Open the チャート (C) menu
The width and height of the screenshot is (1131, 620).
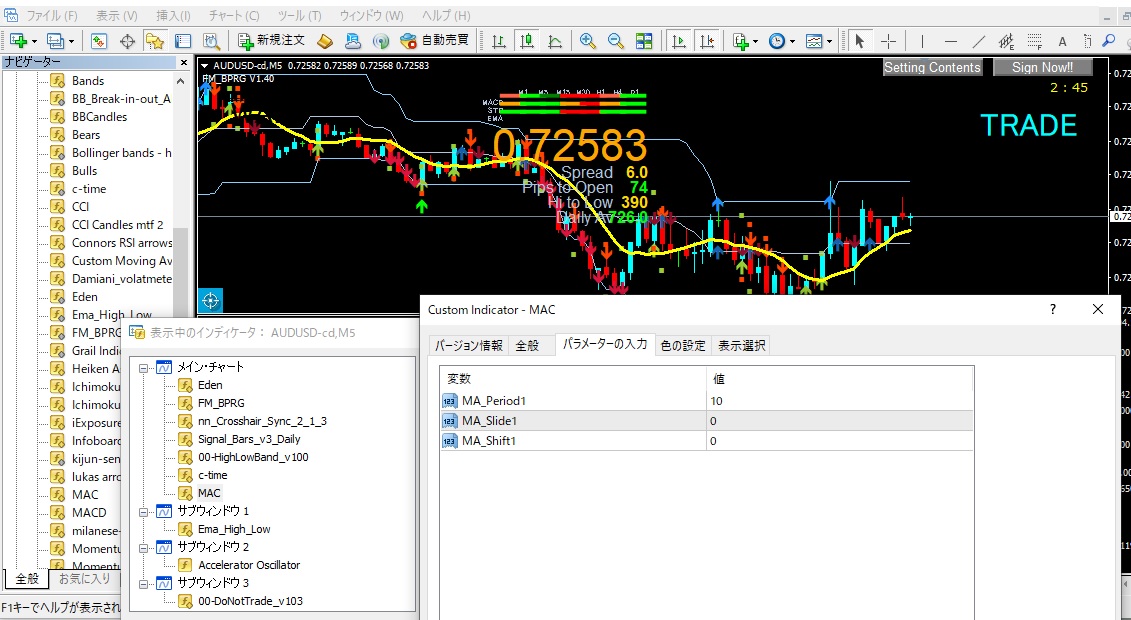click(233, 16)
